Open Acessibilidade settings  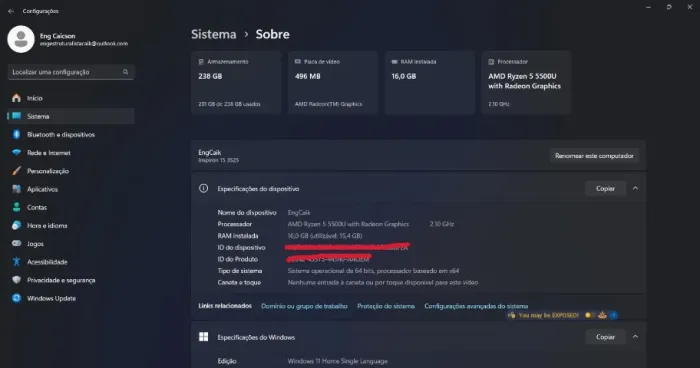tap(71, 262)
